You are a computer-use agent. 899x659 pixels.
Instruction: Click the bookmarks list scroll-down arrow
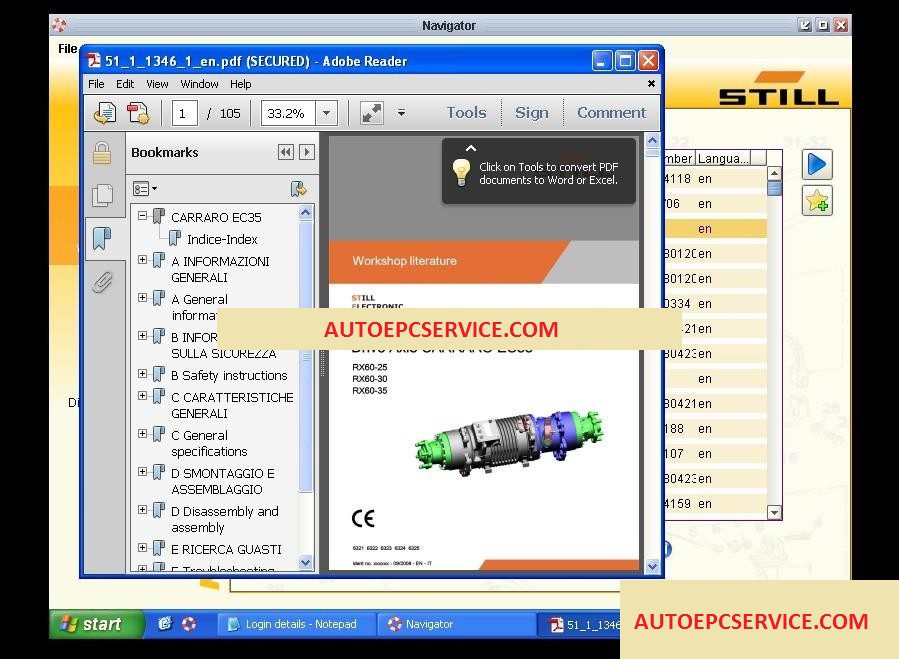(x=306, y=563)
